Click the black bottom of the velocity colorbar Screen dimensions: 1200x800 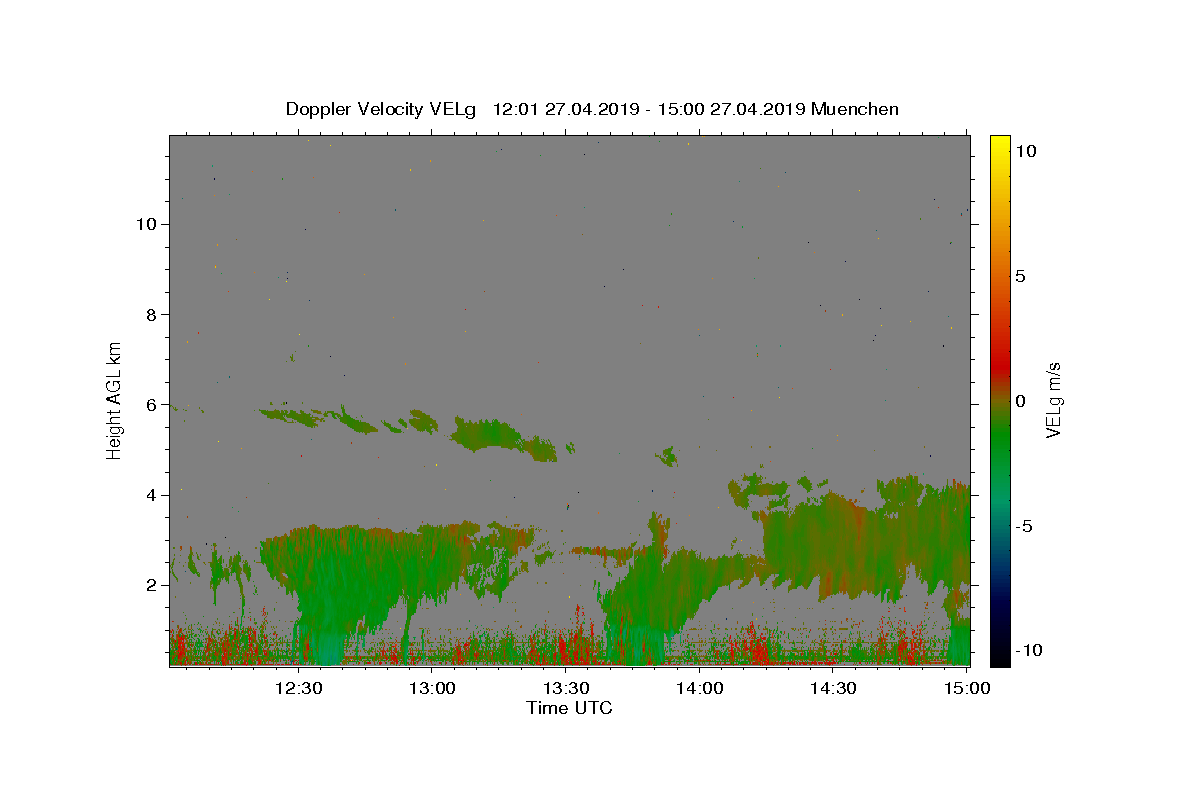999,658
